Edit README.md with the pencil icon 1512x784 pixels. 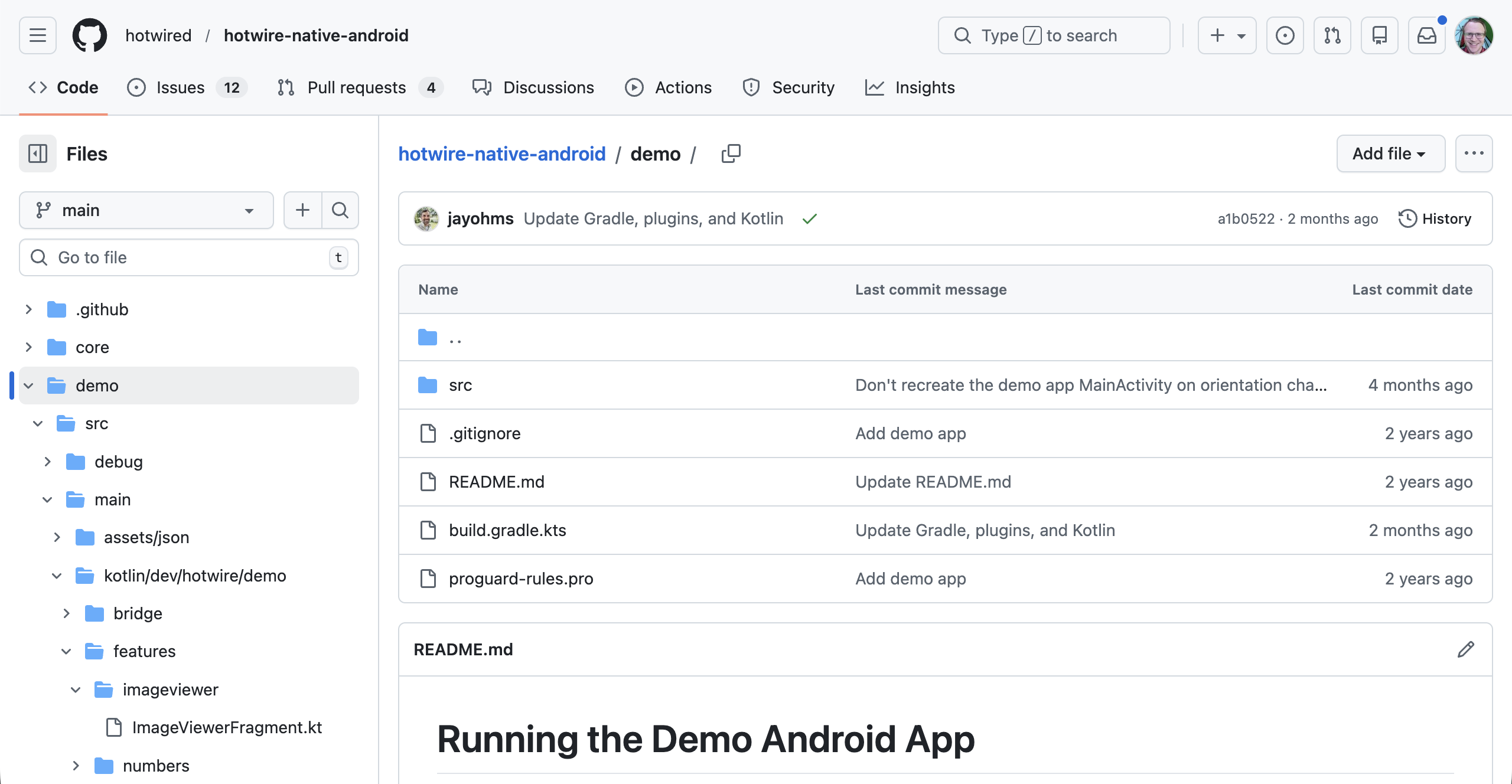(x=1465, y=649)
